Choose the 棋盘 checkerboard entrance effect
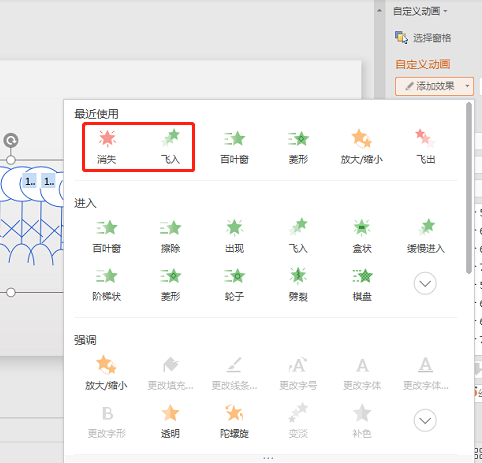Viewport: 482px width, 463px height. 362,284
